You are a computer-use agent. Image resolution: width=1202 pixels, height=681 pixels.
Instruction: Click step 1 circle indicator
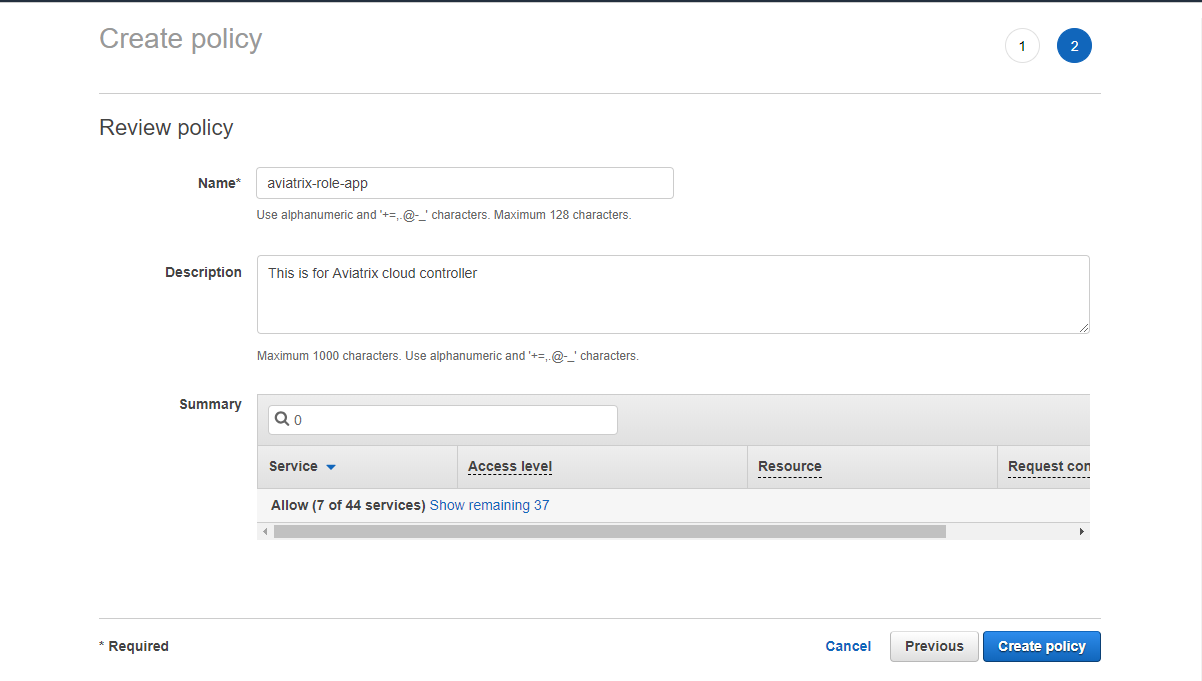point(1022,46)
